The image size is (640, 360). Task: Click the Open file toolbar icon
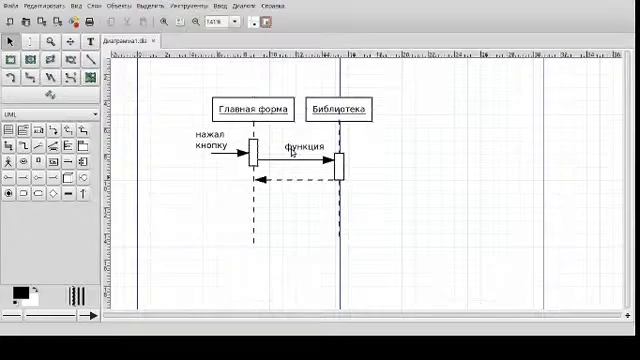(x=26, y=22)
